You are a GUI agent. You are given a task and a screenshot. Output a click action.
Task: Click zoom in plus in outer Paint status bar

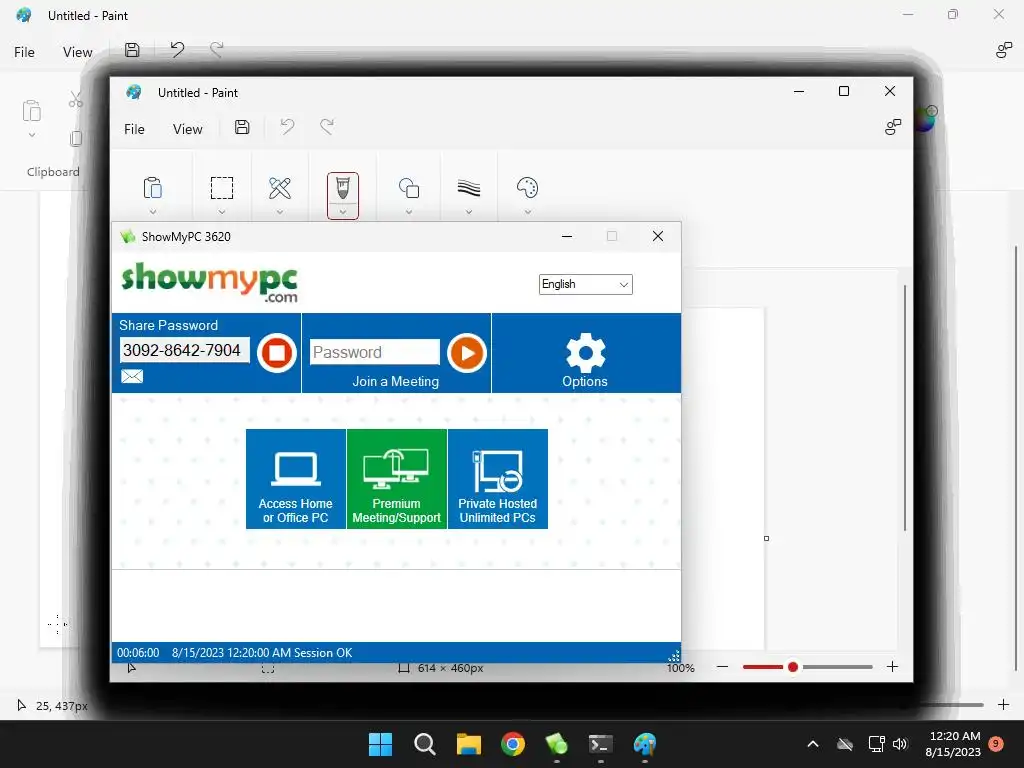(1004, 705)
